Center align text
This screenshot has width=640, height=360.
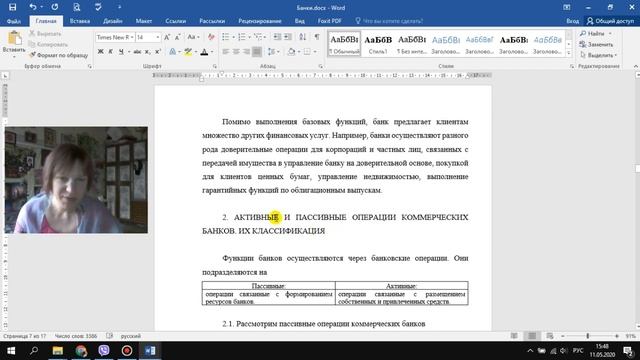236,52
